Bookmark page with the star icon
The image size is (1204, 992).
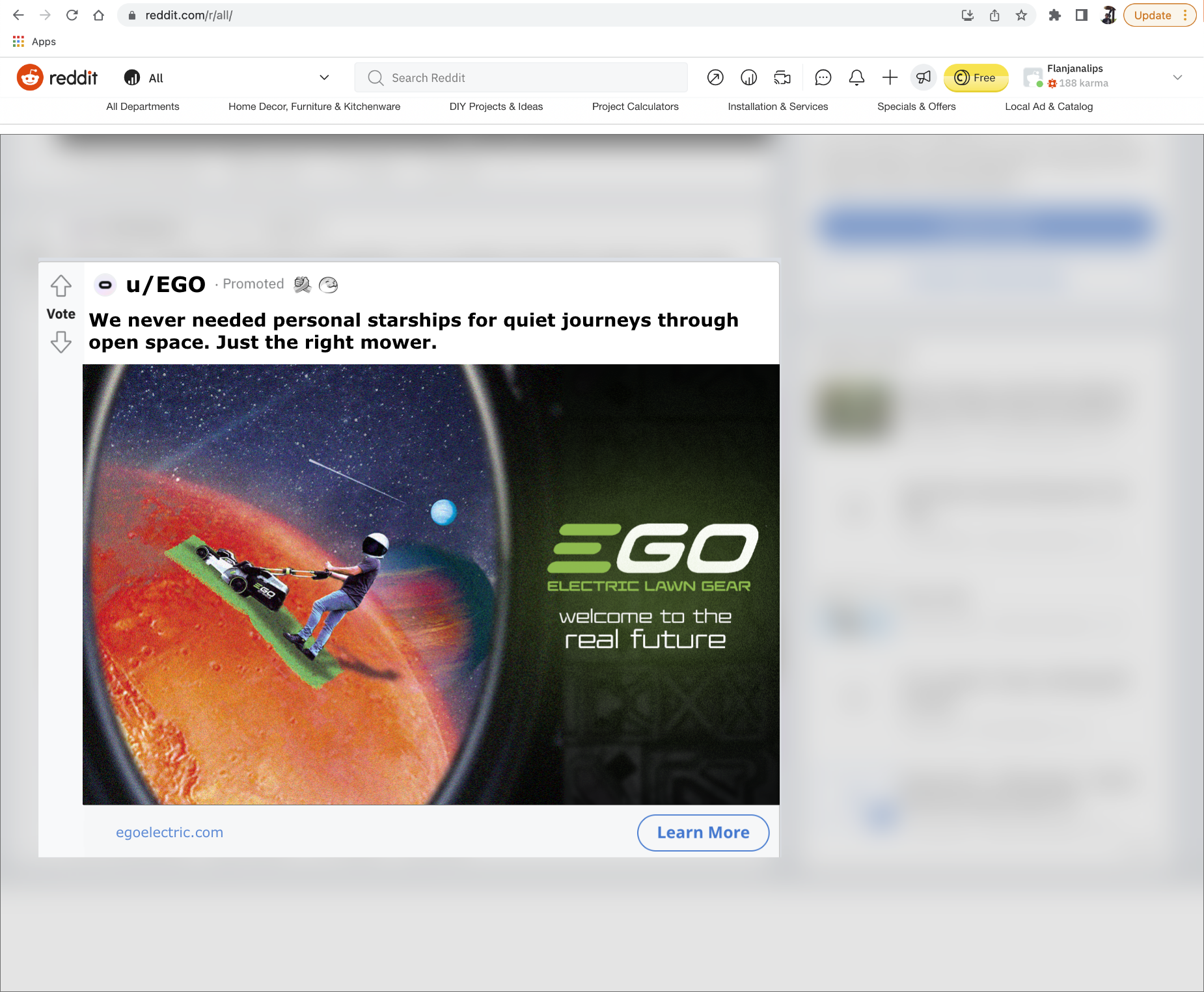point(1021,15)
